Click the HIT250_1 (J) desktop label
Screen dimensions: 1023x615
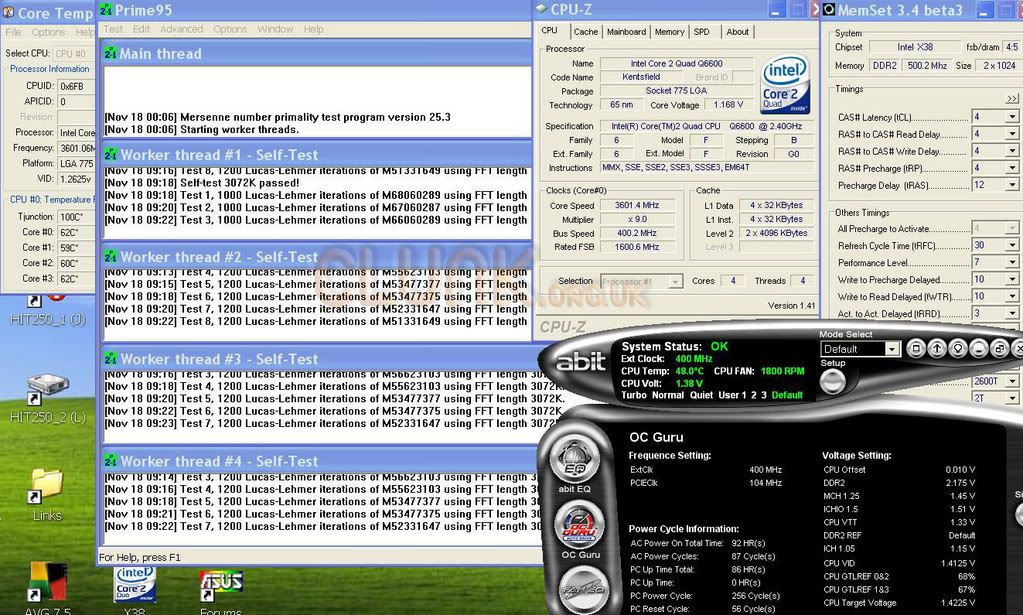48,320
